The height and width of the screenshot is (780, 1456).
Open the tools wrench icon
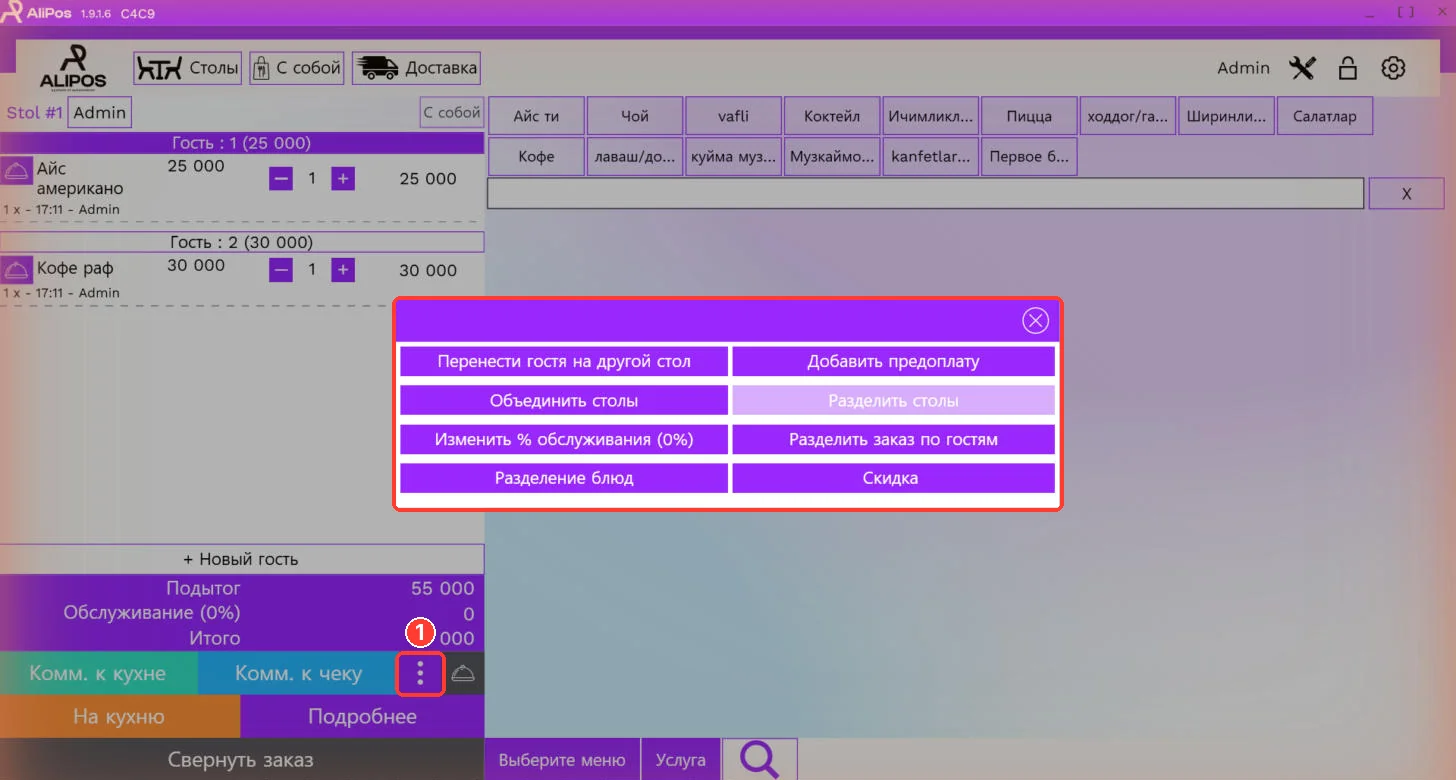pos(1303,68)
